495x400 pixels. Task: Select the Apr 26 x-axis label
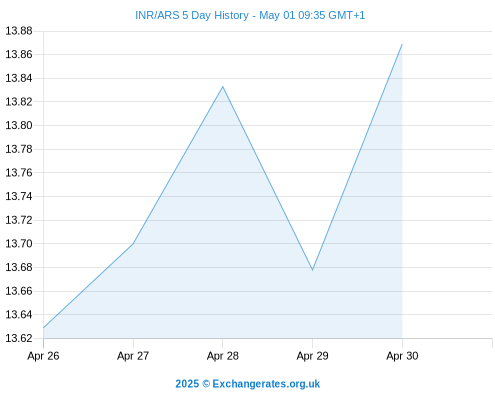point(43,356)
